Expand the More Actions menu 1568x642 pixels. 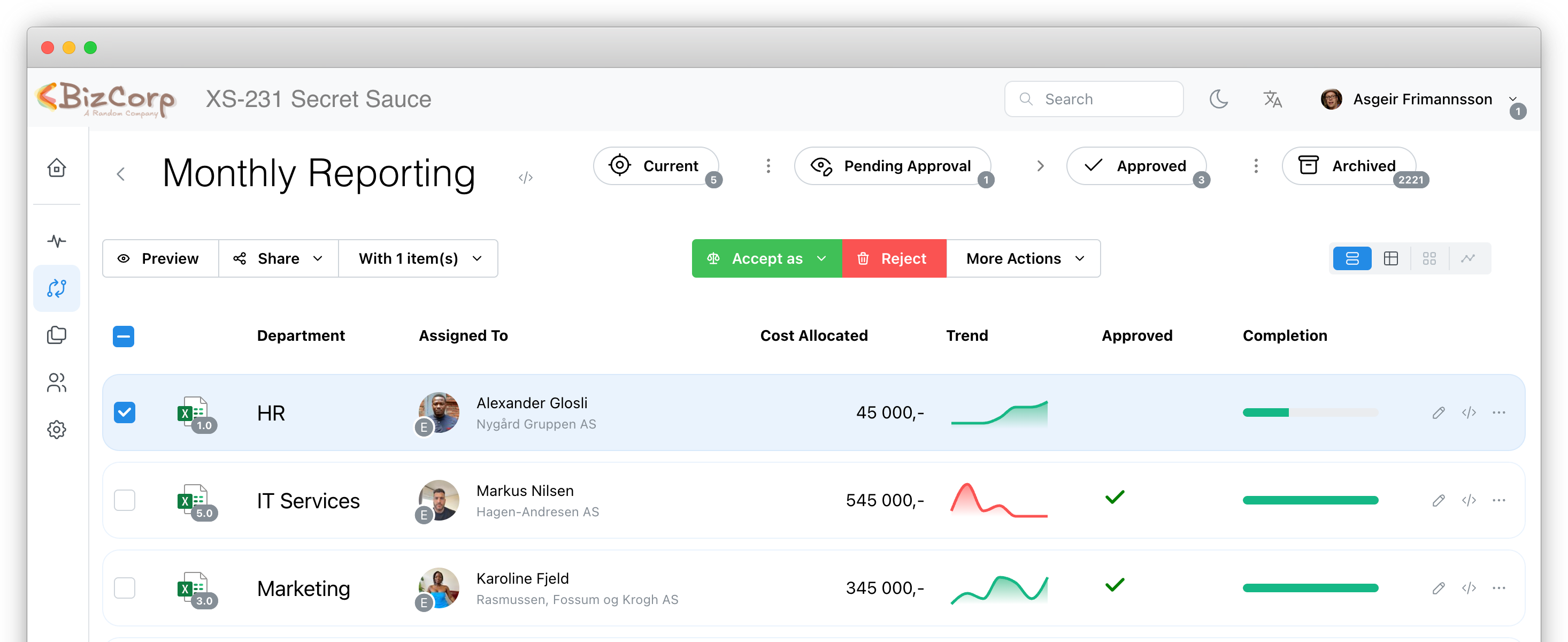tap(1023, 258)
